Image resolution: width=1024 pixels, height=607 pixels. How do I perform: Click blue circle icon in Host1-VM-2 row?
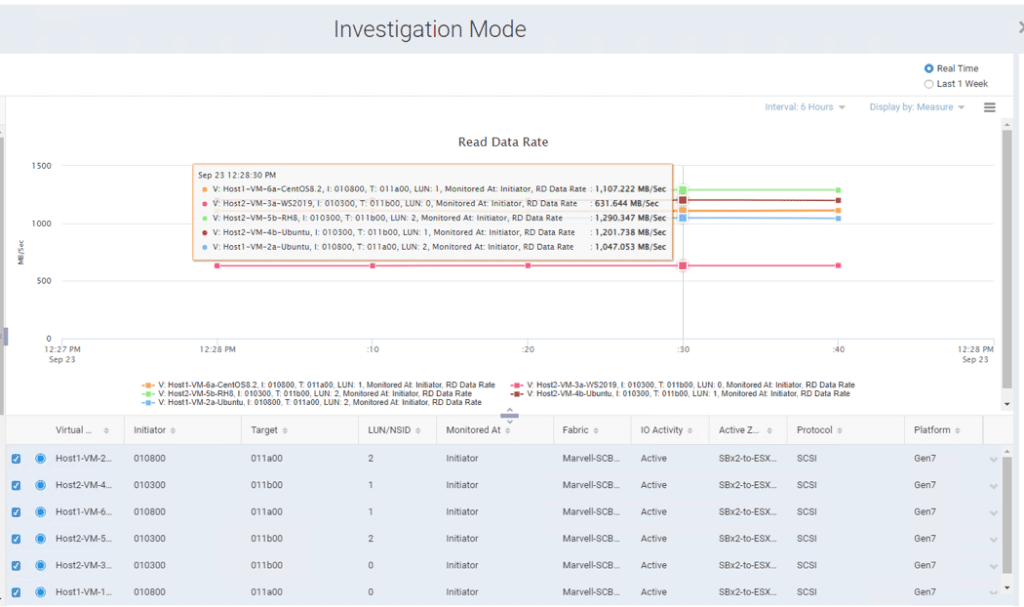[40, 459]
